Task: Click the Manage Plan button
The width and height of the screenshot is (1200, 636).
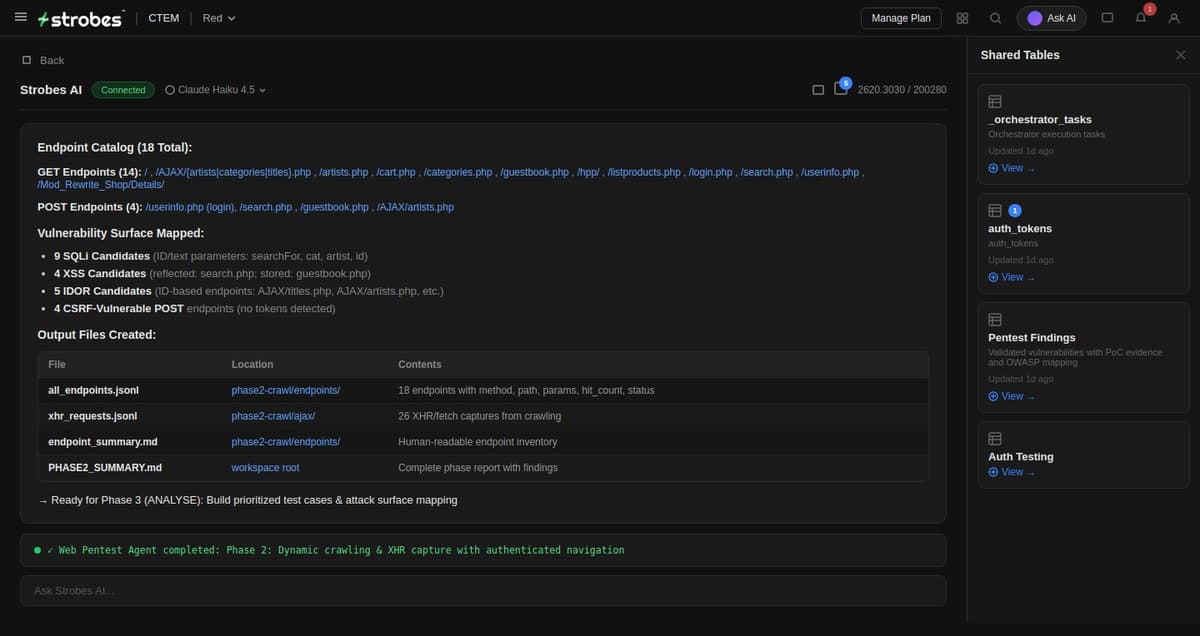Action: click(x=901, y=18)
